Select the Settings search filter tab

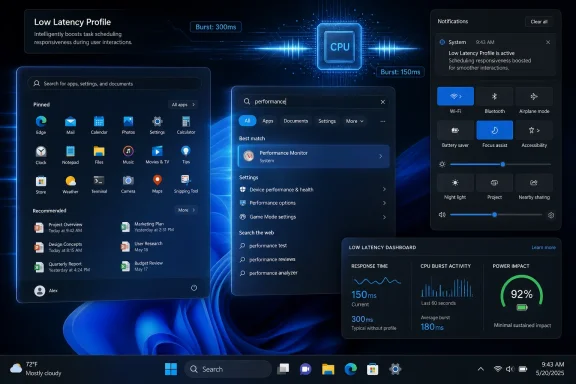pos(327,121)
